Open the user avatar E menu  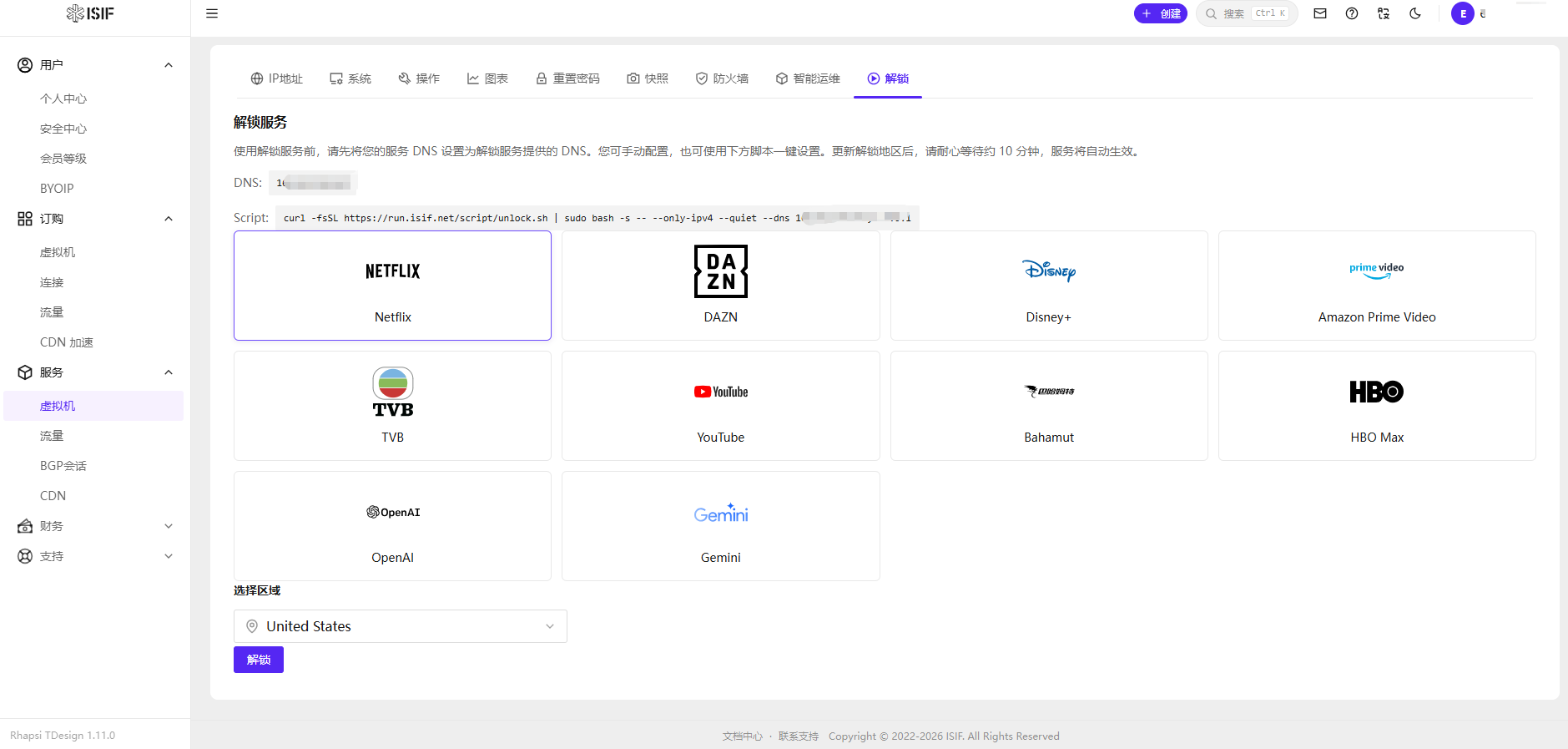[x=1463, y=13]
